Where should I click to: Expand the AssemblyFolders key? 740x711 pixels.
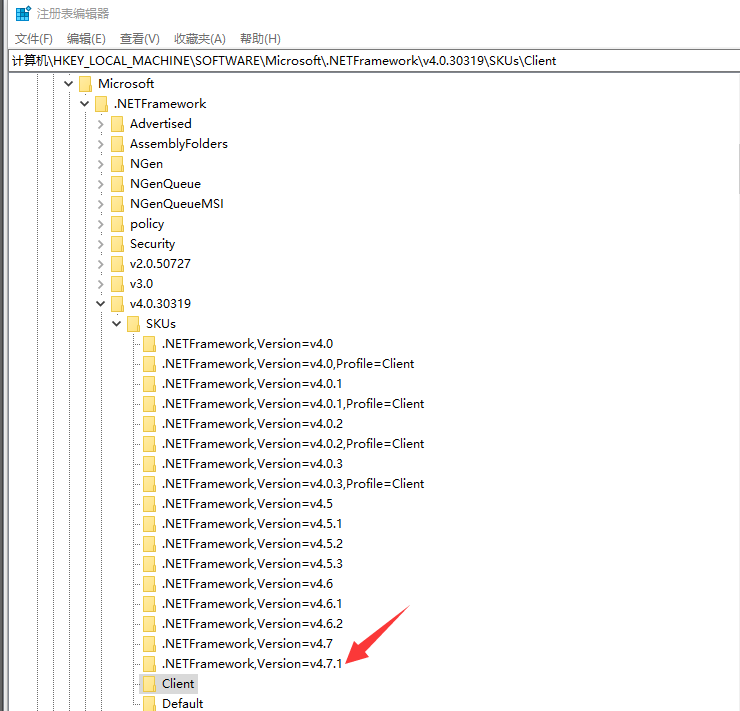(101, 144)
